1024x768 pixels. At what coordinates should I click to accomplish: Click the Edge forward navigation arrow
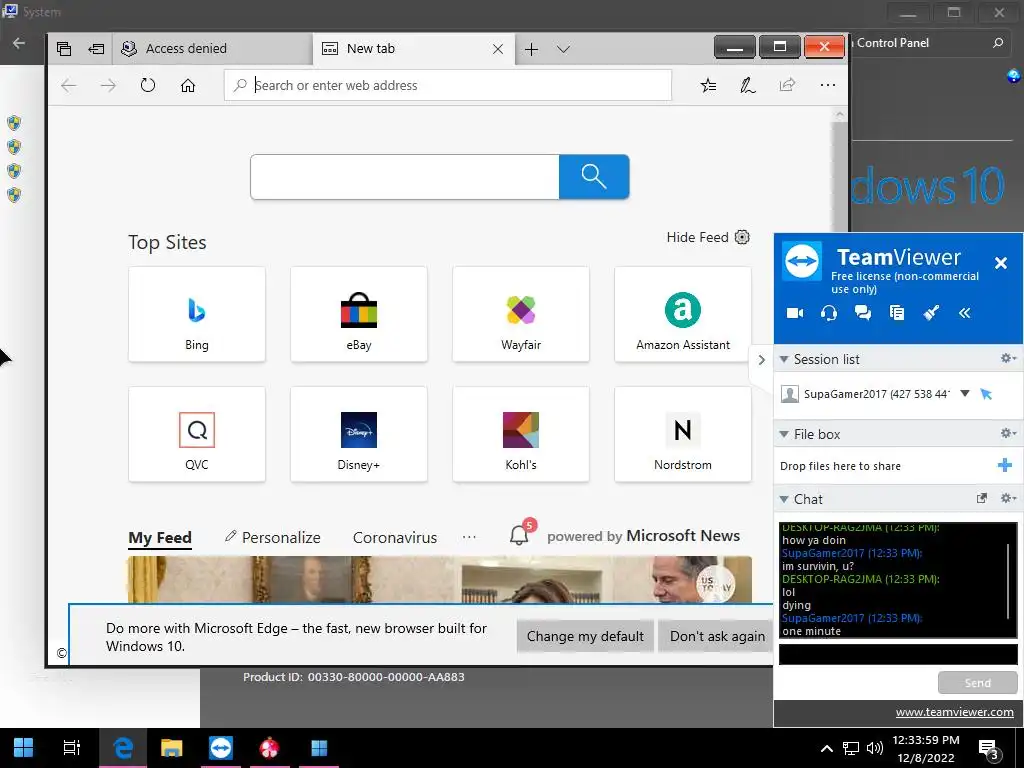click(x=108, y=86)
